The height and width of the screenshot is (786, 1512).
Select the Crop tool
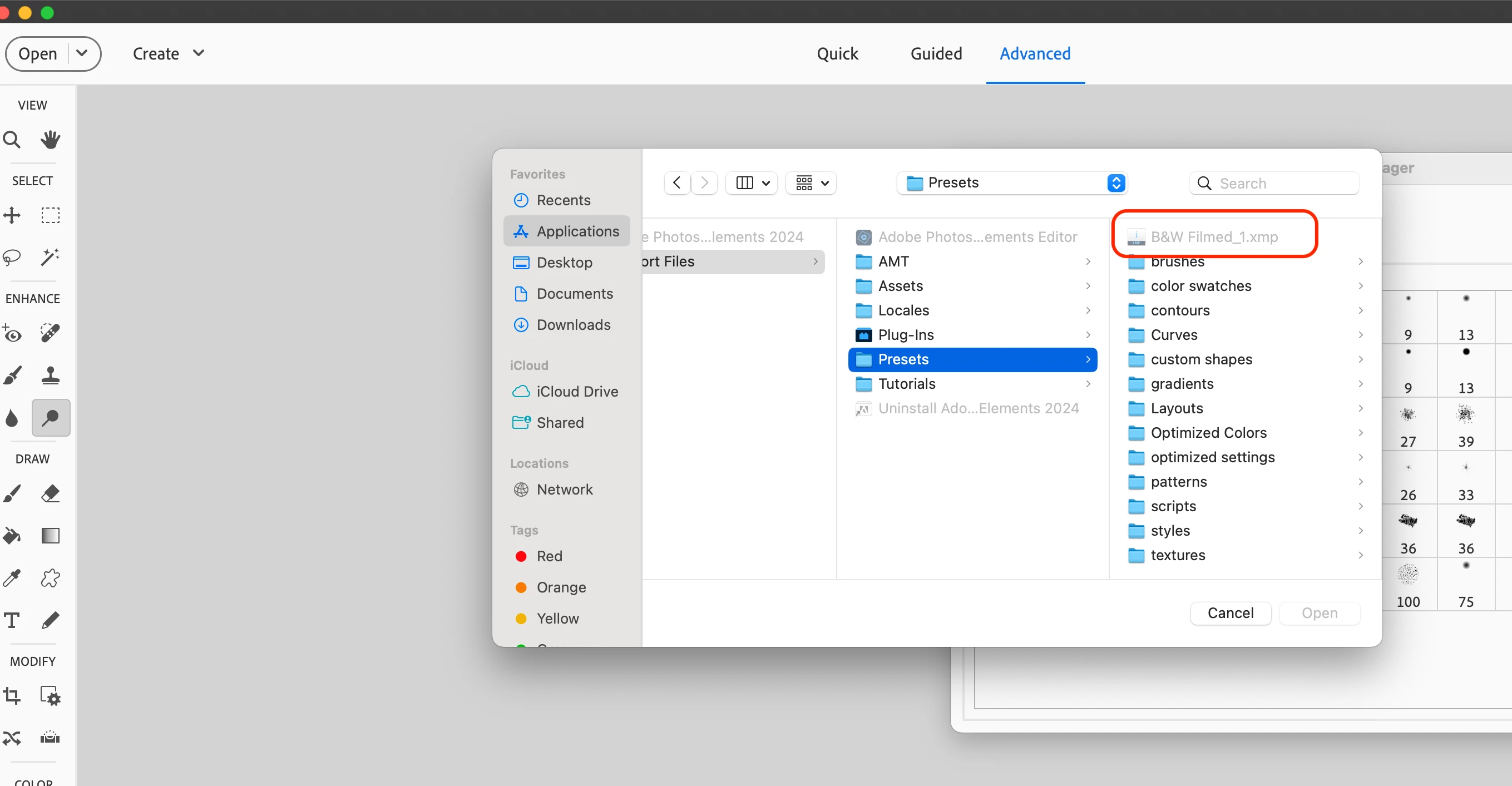click(x=12, y=696)
